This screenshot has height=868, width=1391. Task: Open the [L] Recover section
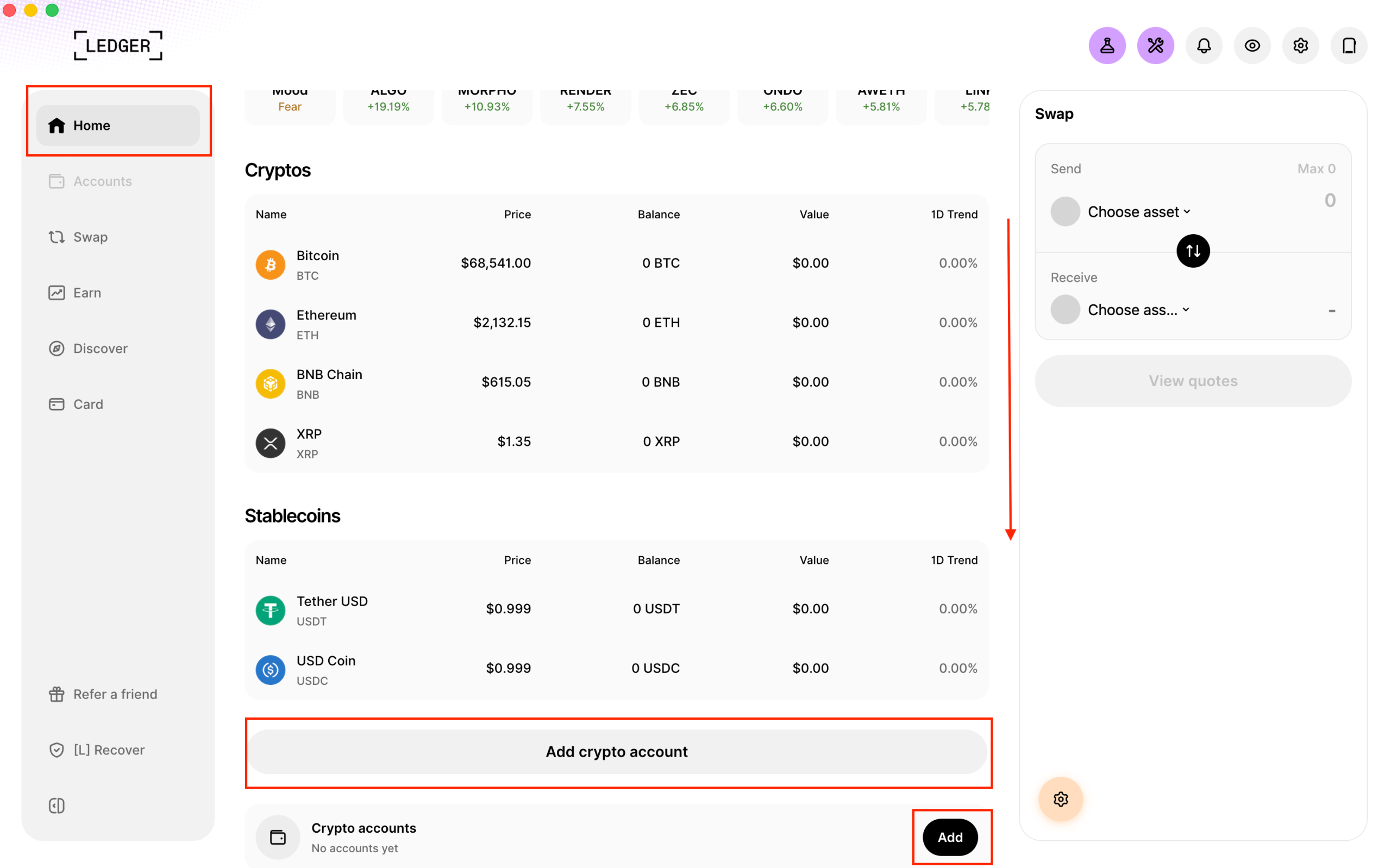118,750
